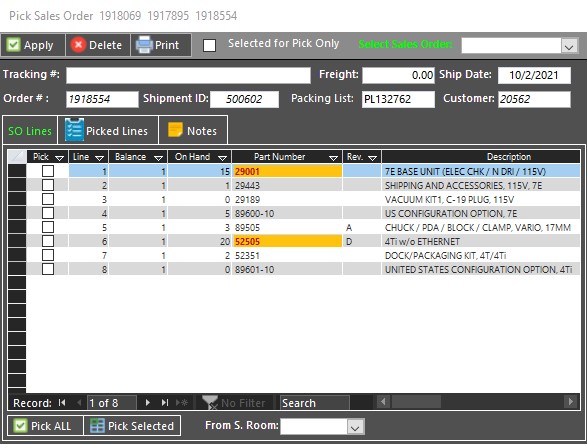Image resolution: width=587 pixels, height=444 pixels.
Task: Open the Balance column filter arrow
Action: (x=158, y=158)
